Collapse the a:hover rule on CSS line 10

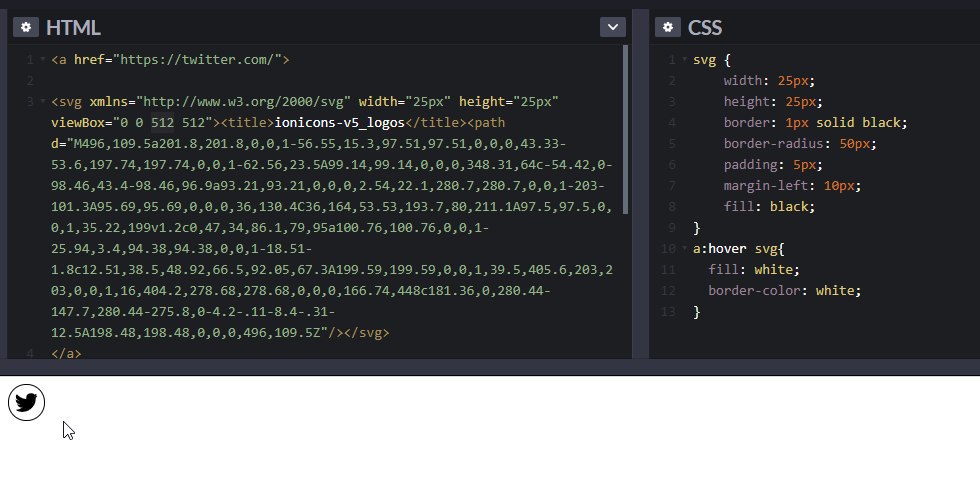(685, 249)
